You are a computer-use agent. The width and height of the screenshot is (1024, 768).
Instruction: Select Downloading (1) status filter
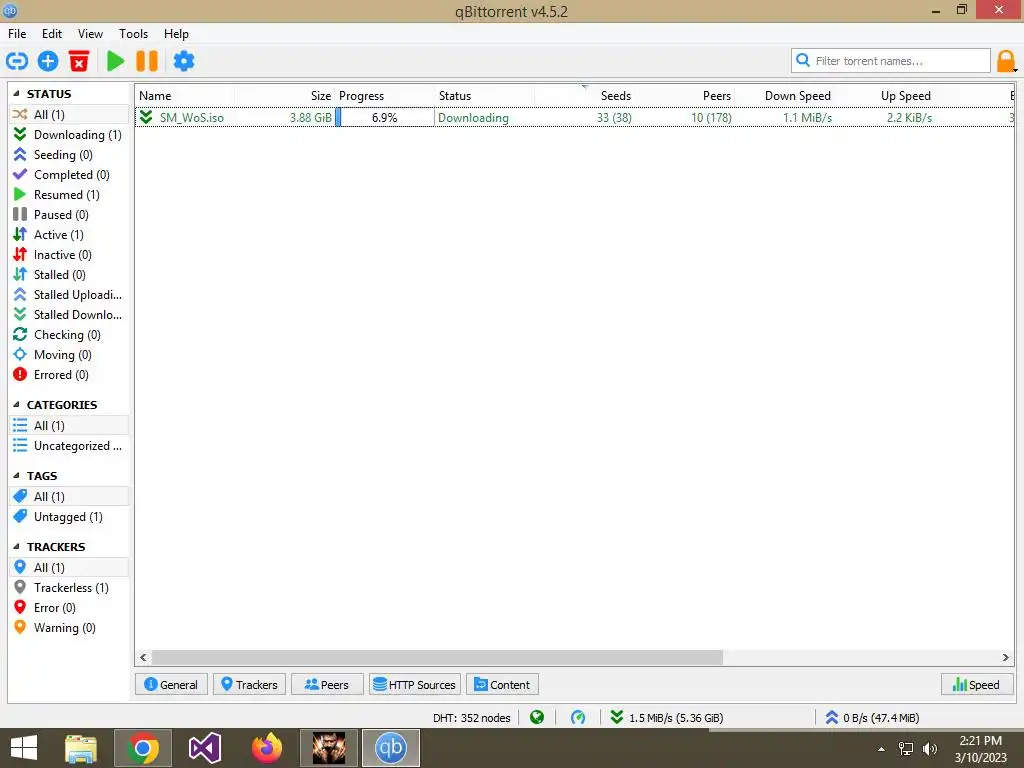coord(70,135)
